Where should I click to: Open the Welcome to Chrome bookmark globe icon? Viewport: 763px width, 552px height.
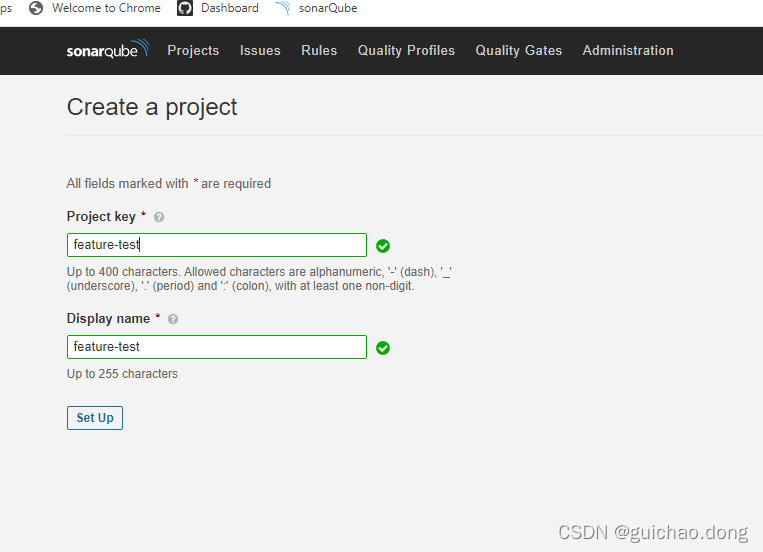[x=36, y=8]
